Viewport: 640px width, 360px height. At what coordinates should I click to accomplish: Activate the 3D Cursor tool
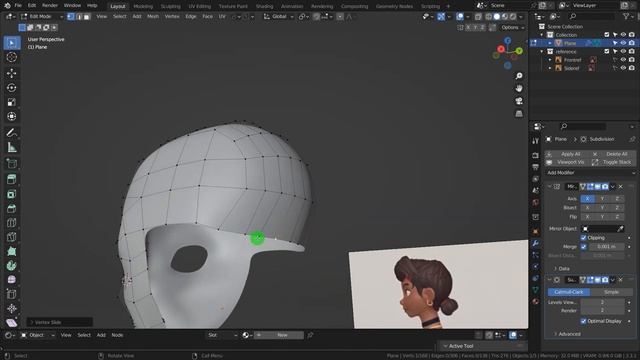[11, 57]
